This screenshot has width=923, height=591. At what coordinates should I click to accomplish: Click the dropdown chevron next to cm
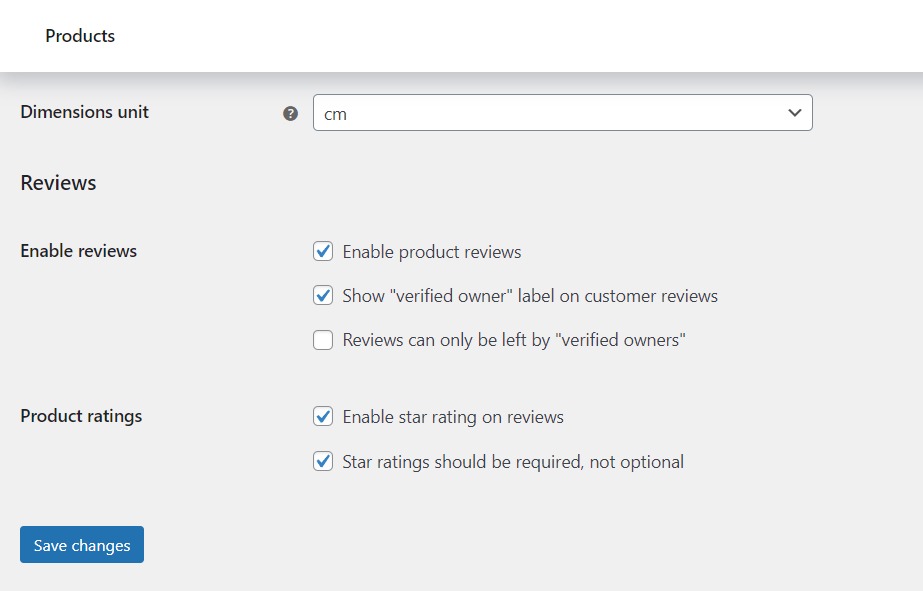[x=795, y=113]
